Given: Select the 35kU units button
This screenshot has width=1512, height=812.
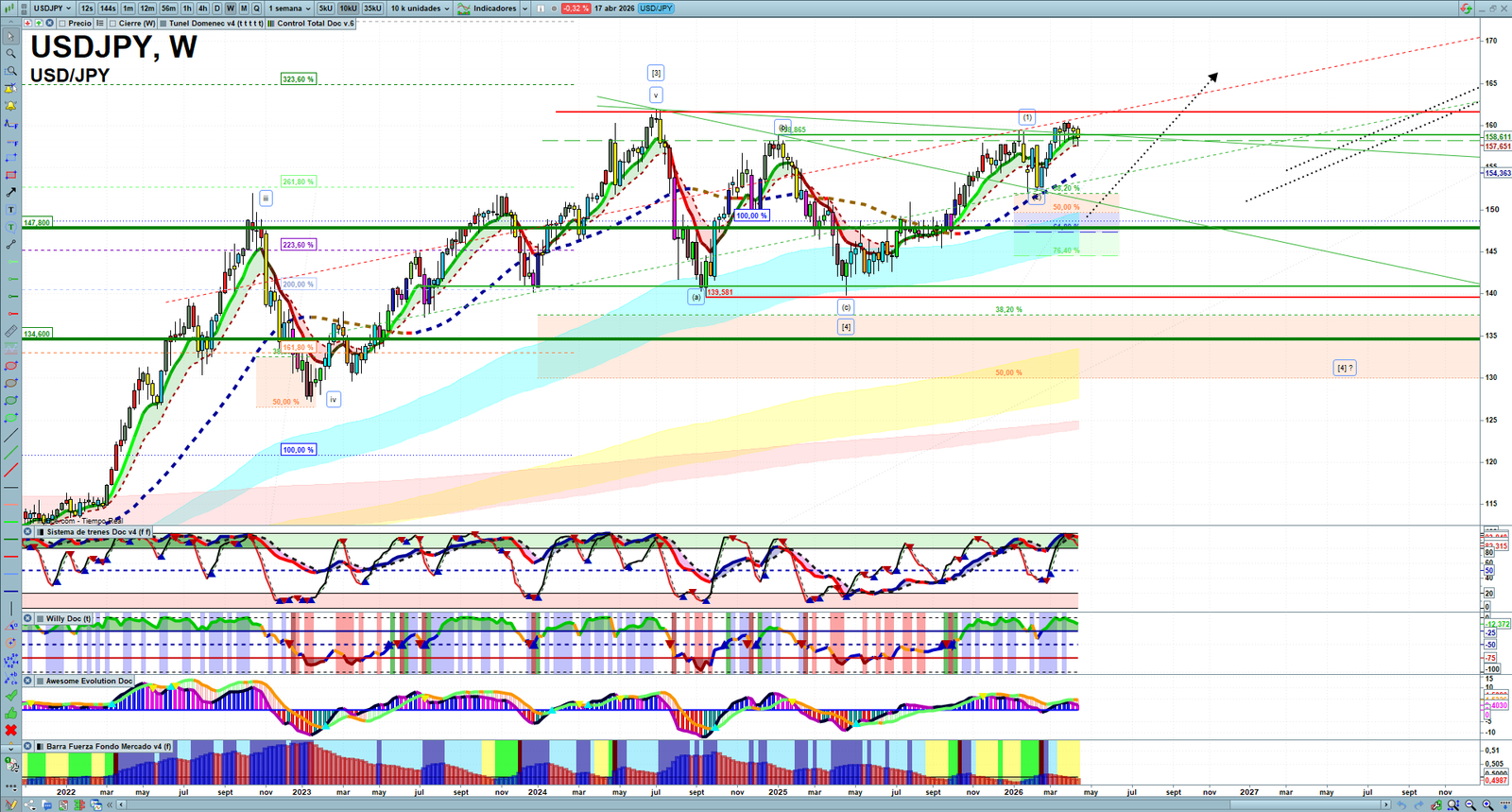Looking at the screenshot, I should pos(372,9).
